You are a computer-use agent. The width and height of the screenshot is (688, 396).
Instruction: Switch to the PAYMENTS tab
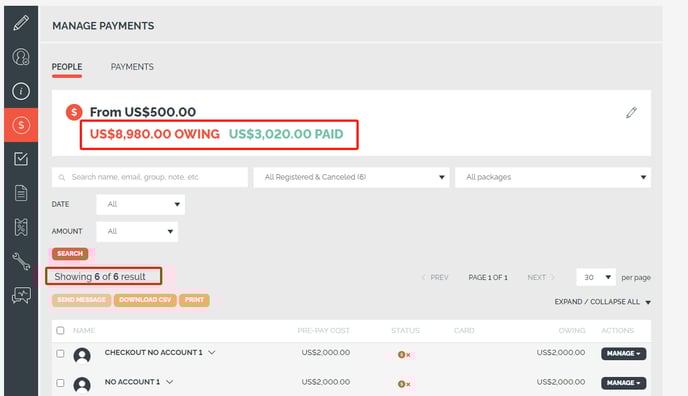(132, 67)
